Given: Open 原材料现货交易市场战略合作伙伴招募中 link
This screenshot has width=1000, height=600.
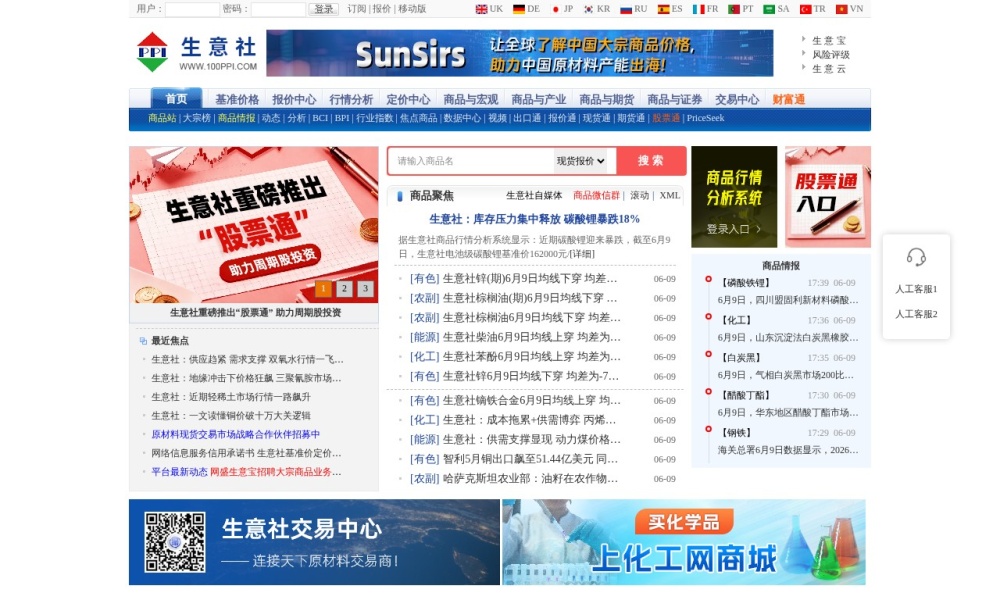Looking at the screenshot, I should coord(235,435).
